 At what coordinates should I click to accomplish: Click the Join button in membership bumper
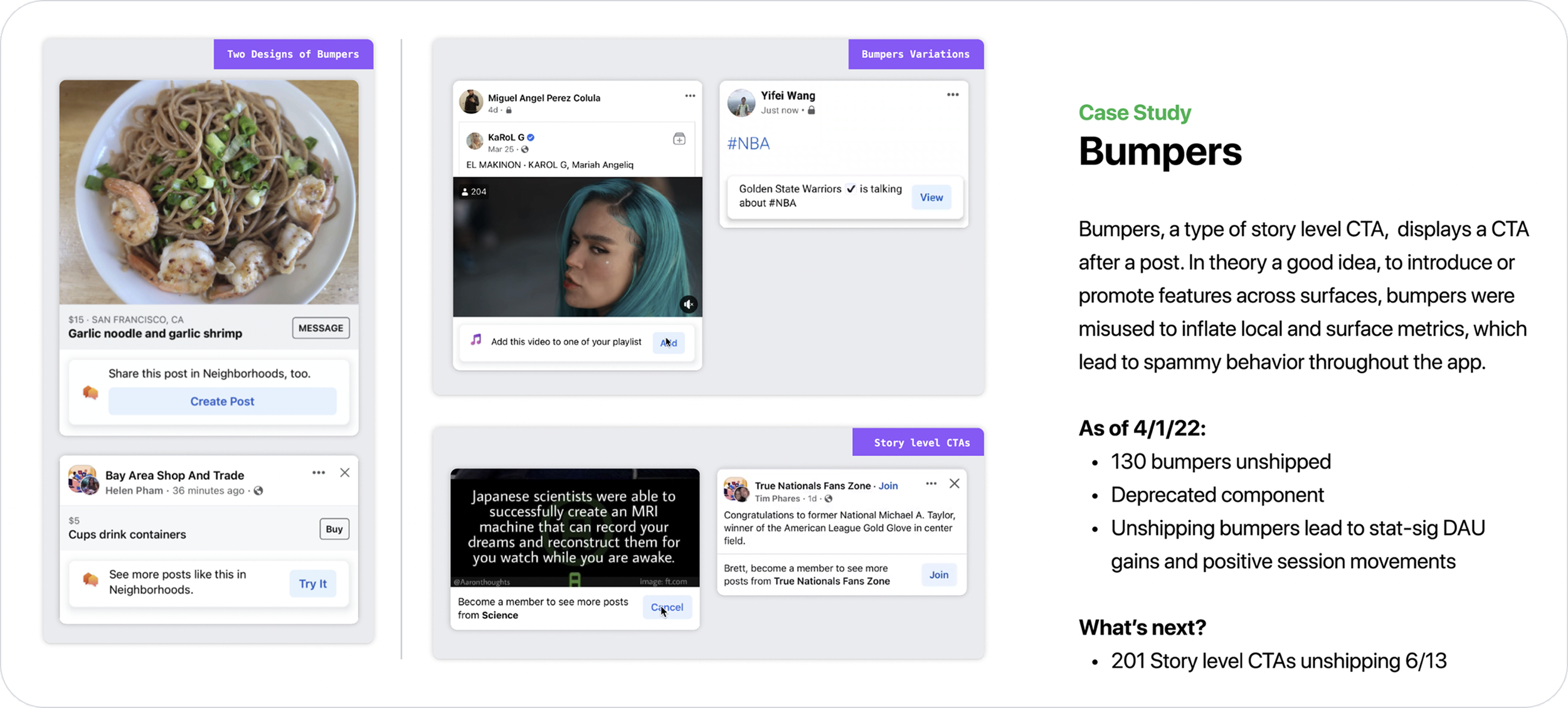938,574
